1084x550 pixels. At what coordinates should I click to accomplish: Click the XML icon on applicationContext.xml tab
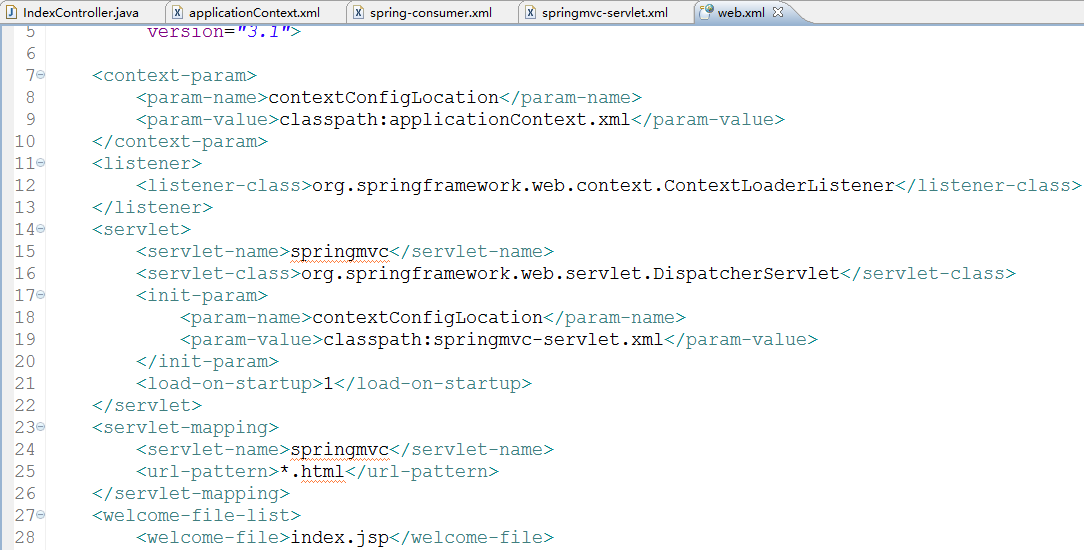tap(178, 12)
